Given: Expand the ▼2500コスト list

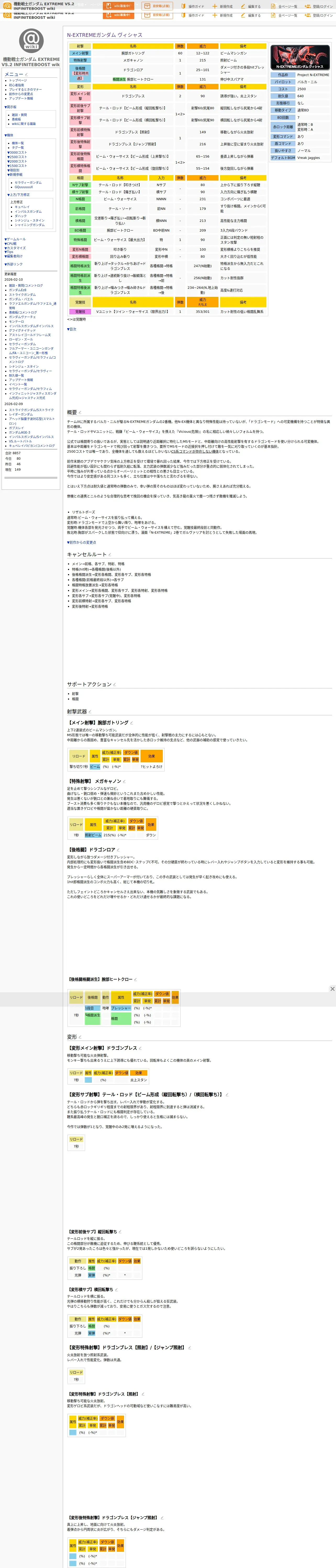Looking at the screenshot, I should [x=17, y=157].
